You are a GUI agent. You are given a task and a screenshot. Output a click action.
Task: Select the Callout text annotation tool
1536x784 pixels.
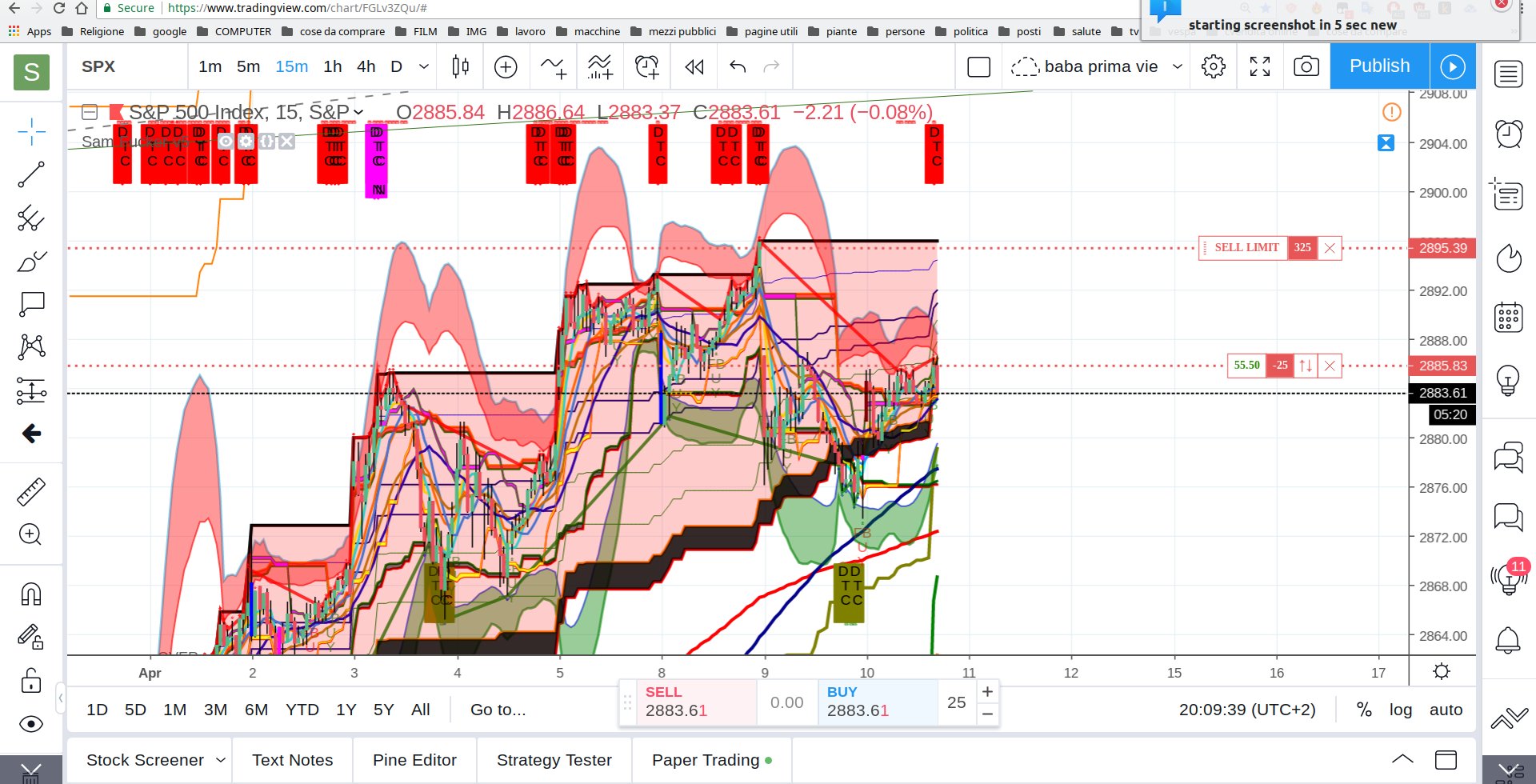(31, 304)
